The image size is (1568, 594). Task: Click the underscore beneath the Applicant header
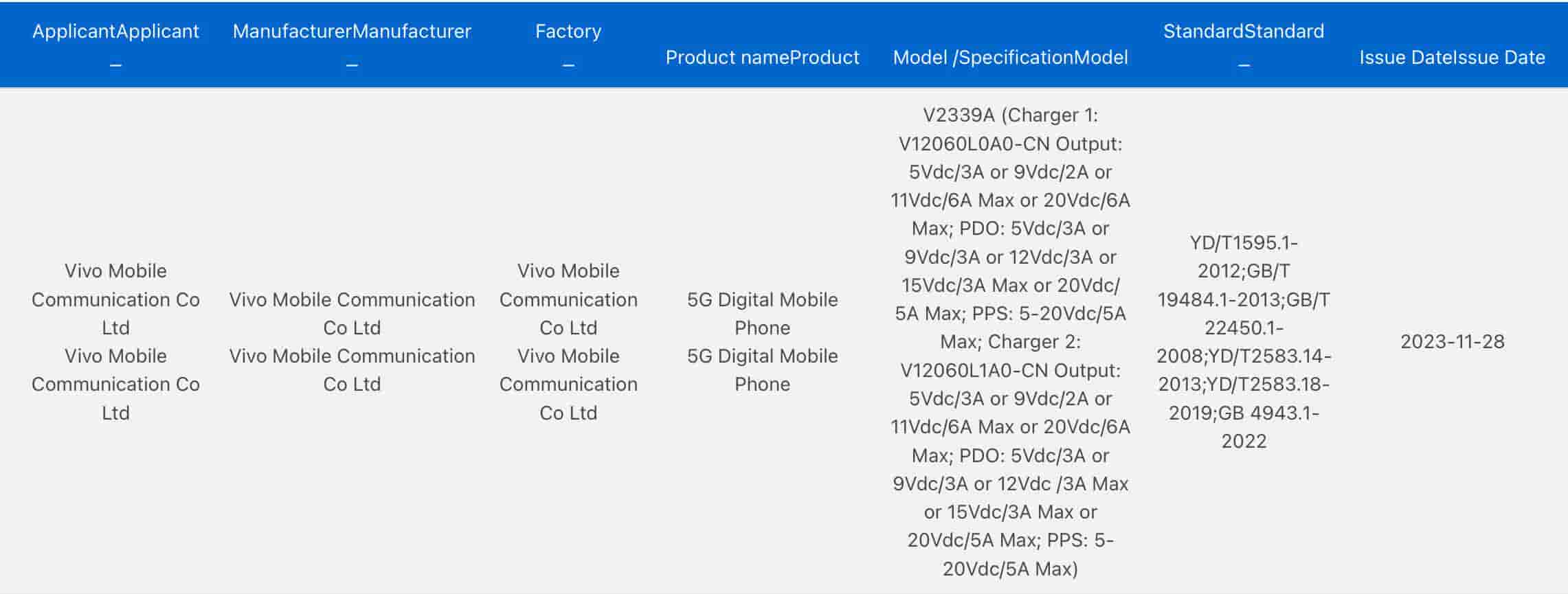[115, 65]
